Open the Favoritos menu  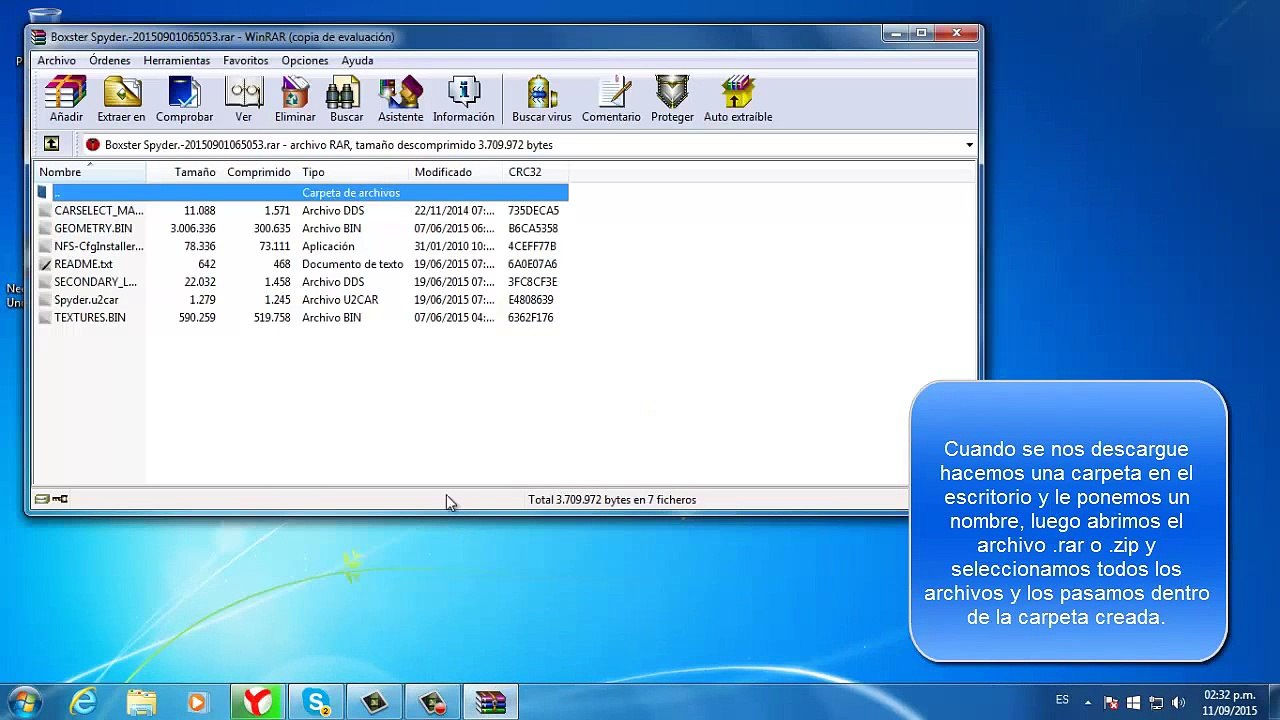pos(245,60)
